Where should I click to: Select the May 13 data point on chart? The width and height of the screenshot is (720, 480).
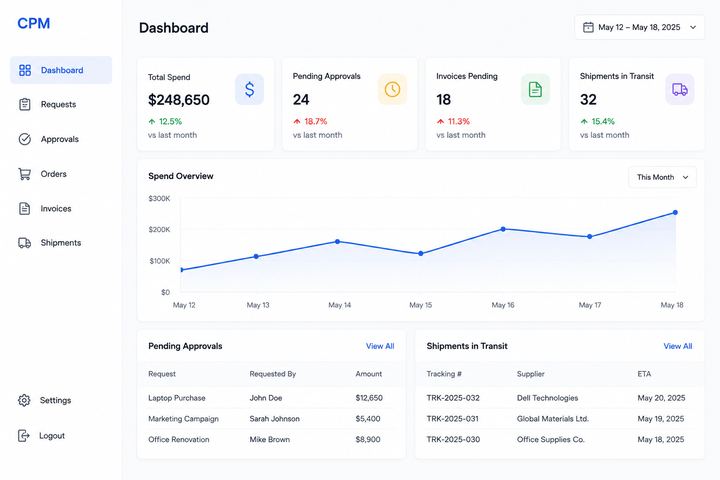pyautogui.click(x=256, y=256)
